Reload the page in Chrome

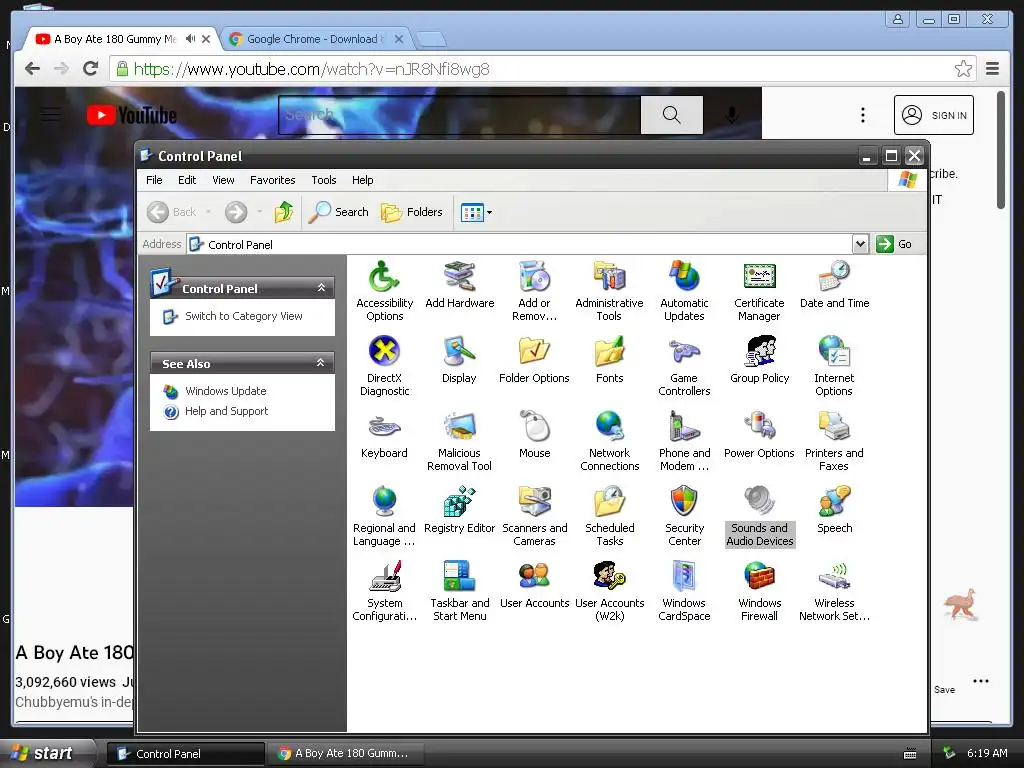tap(91, 68)
